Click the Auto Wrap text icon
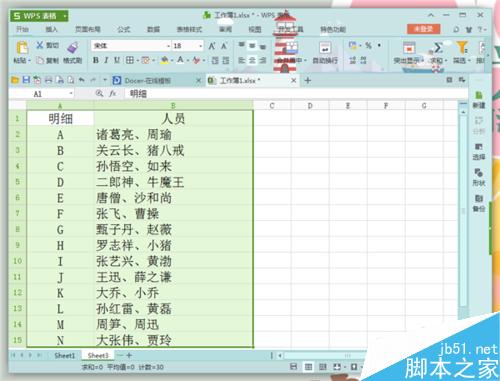 coord(325,48)
